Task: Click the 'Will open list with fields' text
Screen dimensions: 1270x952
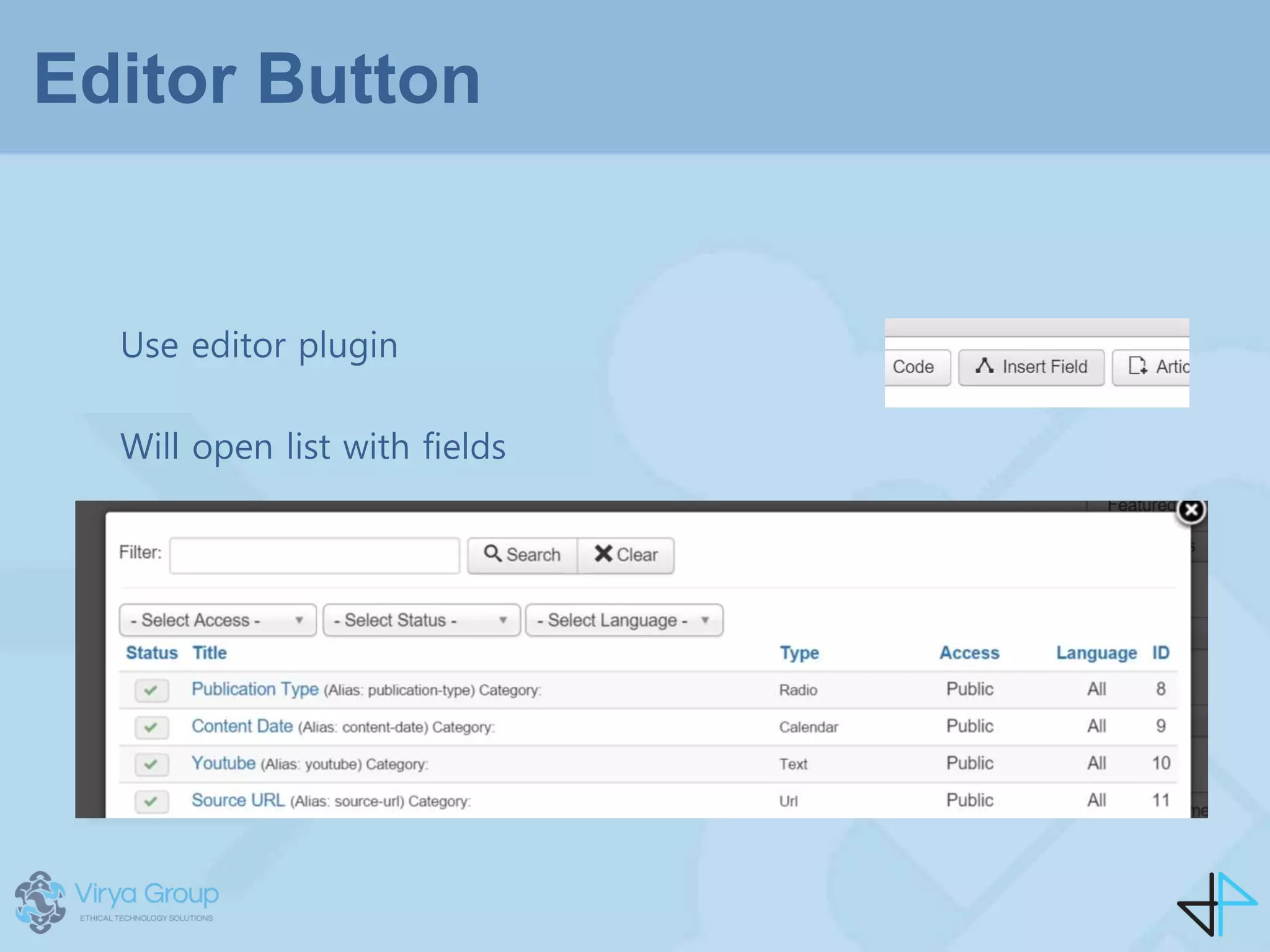Action: (313, 446)
